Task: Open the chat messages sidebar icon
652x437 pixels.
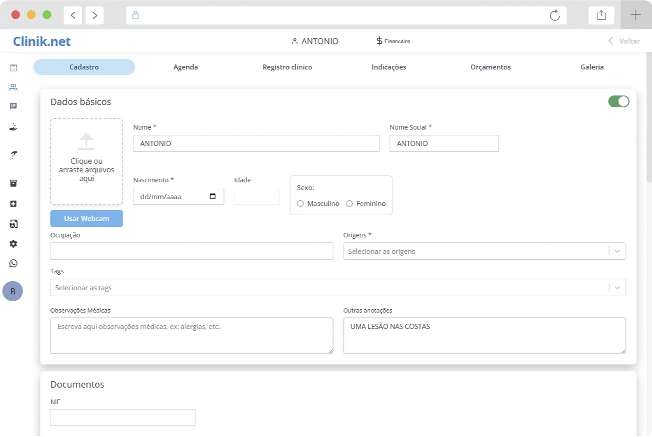Action: point(13,106)
